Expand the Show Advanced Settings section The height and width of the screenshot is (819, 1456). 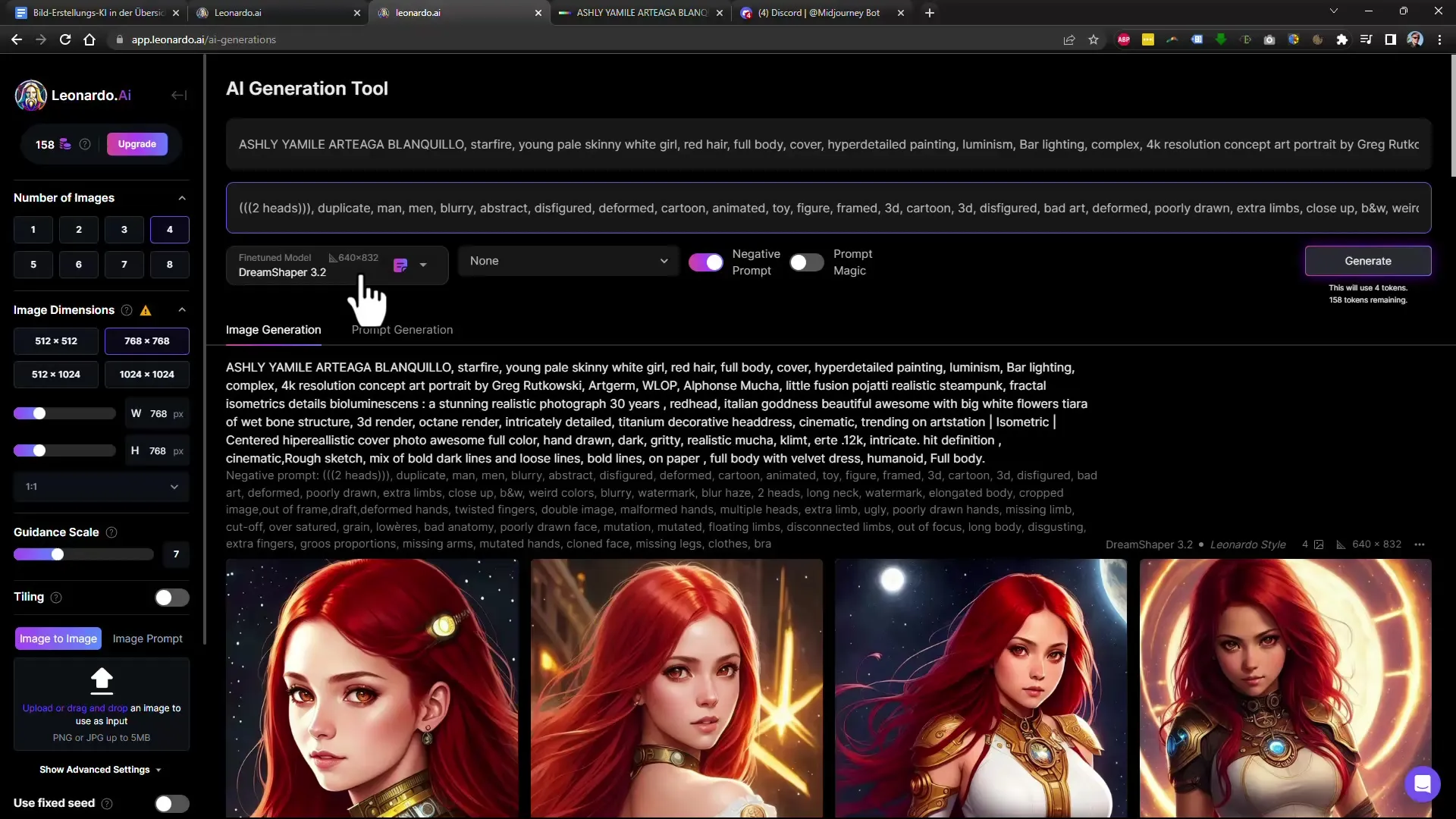[x=98, y=769]
